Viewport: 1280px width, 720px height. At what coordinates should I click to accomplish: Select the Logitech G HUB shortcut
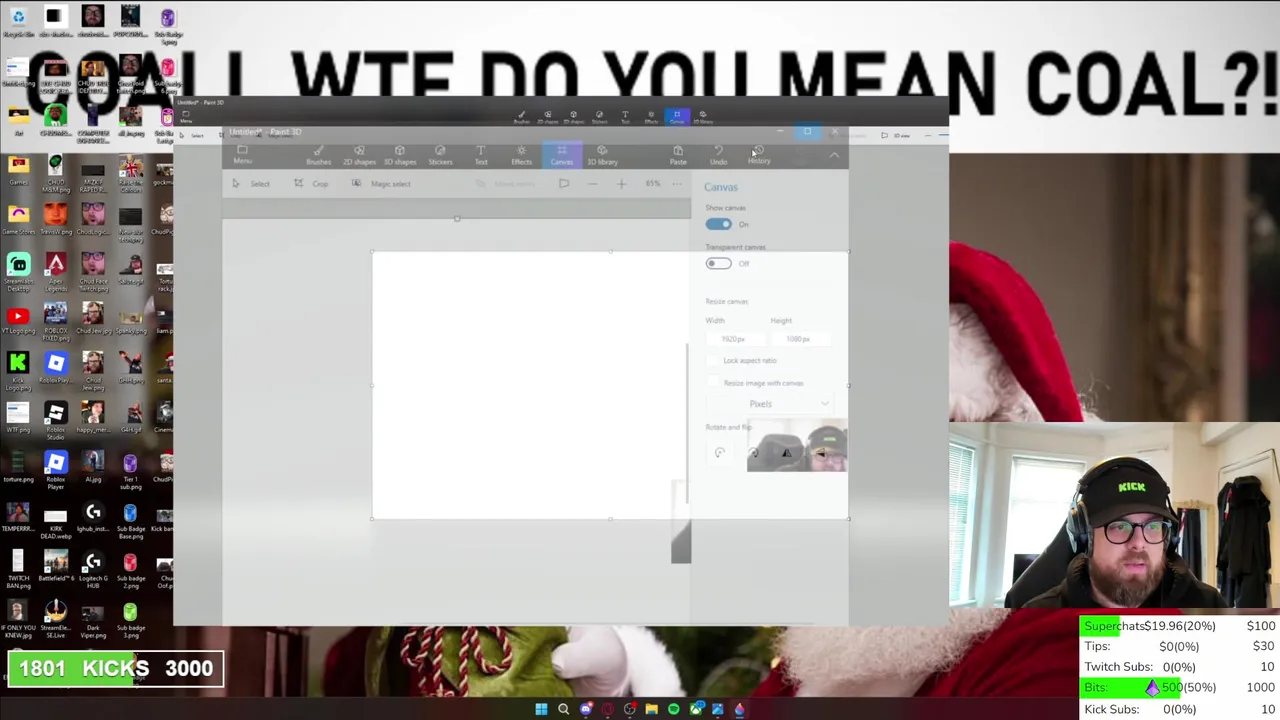[x=92, y=567]
